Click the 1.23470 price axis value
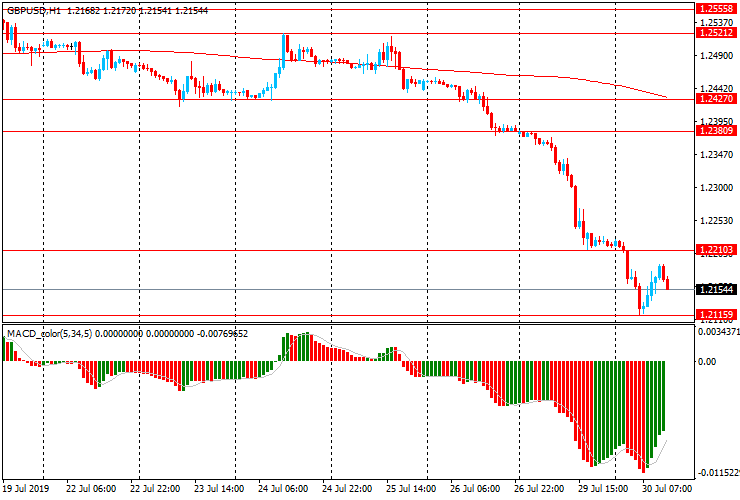Screen dimensions: 740x500 [717, 154]
